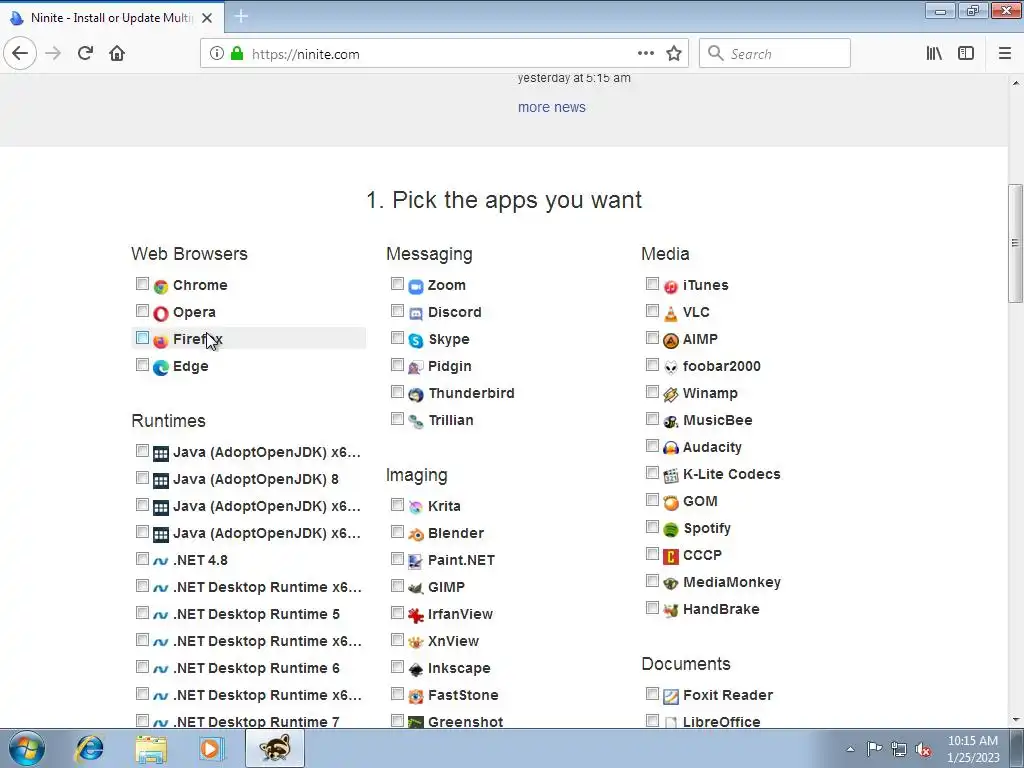The height and width of the screenshot is (768, 1024).
Task: Select the HandBrake checkbox
Action: (652, 607)
